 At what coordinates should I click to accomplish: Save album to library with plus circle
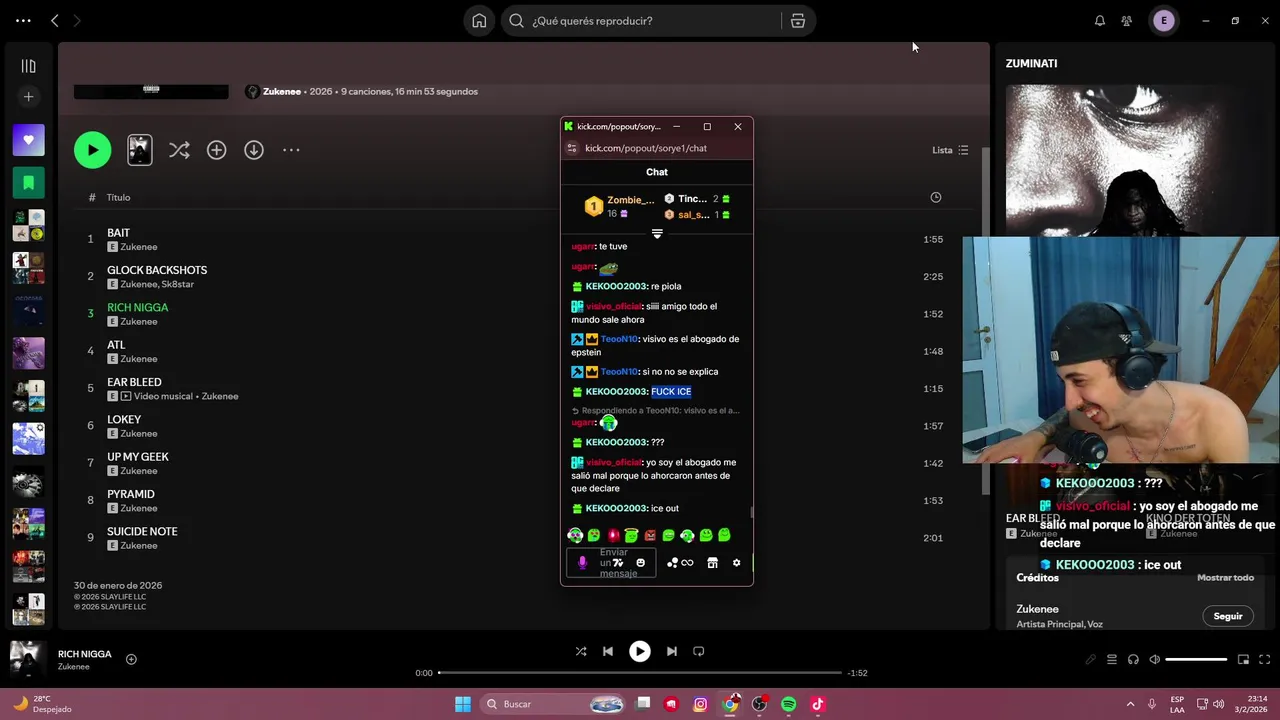[216, 150]
